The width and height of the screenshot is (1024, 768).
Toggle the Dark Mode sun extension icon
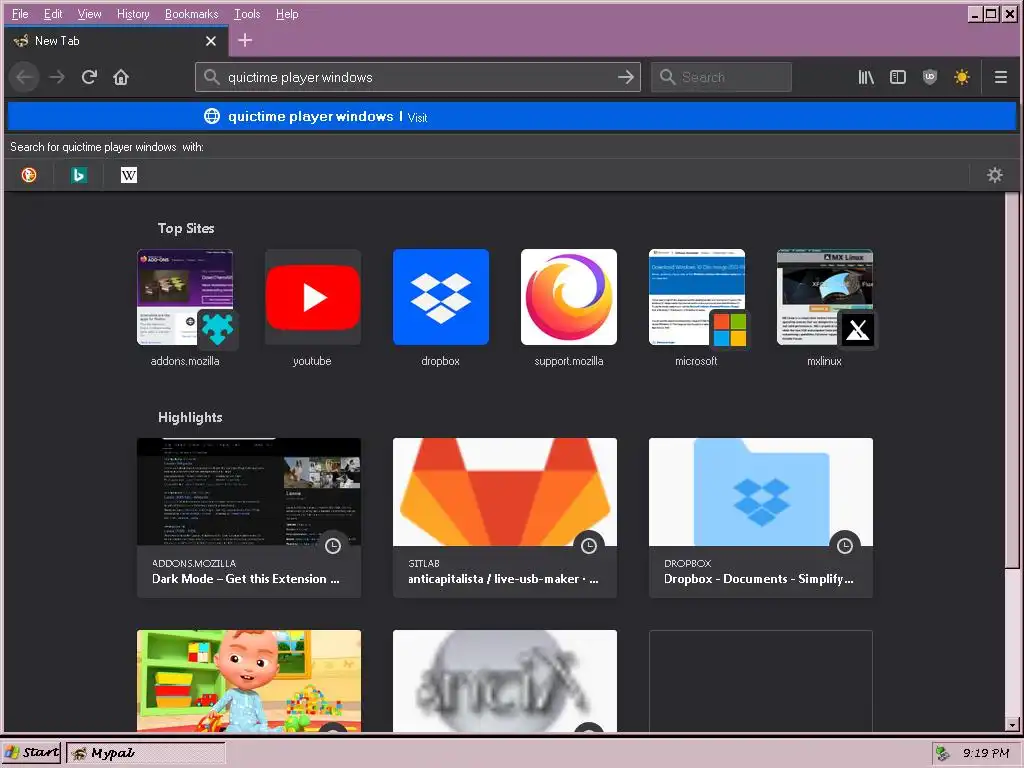[x=962, y=77]
